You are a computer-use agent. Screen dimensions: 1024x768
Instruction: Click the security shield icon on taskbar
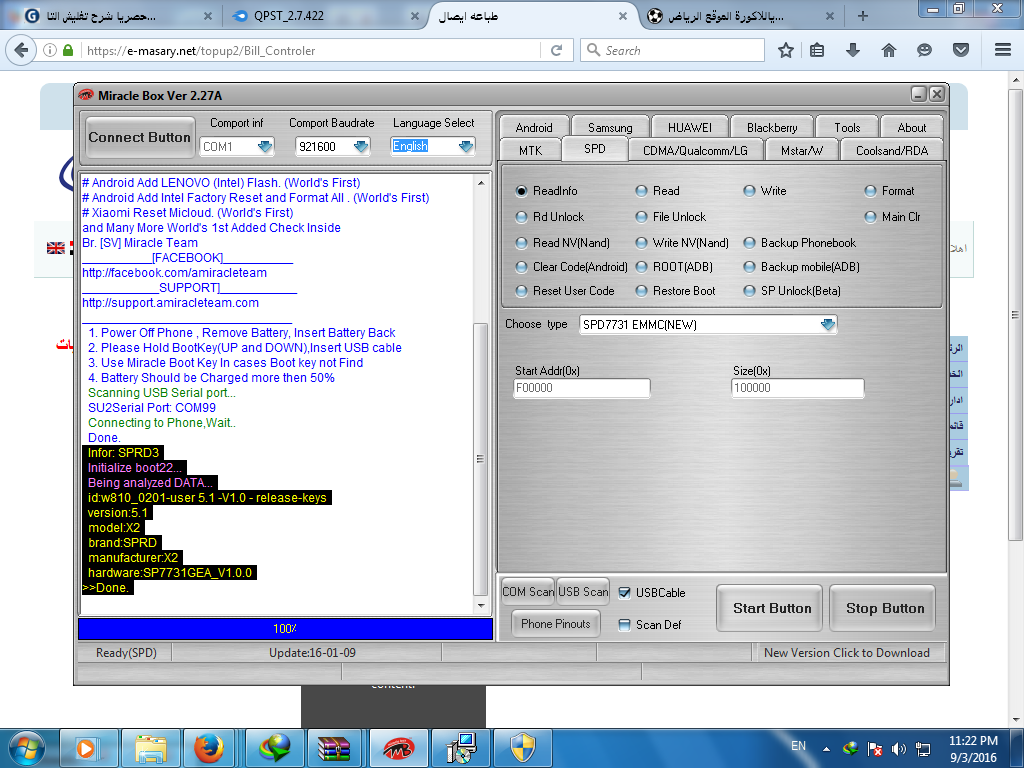point(522,748)
